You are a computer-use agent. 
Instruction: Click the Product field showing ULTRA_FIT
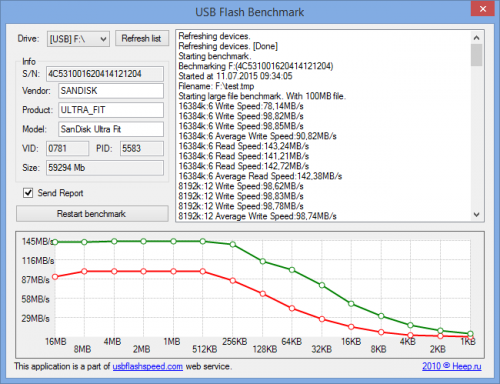coord(111,110)
